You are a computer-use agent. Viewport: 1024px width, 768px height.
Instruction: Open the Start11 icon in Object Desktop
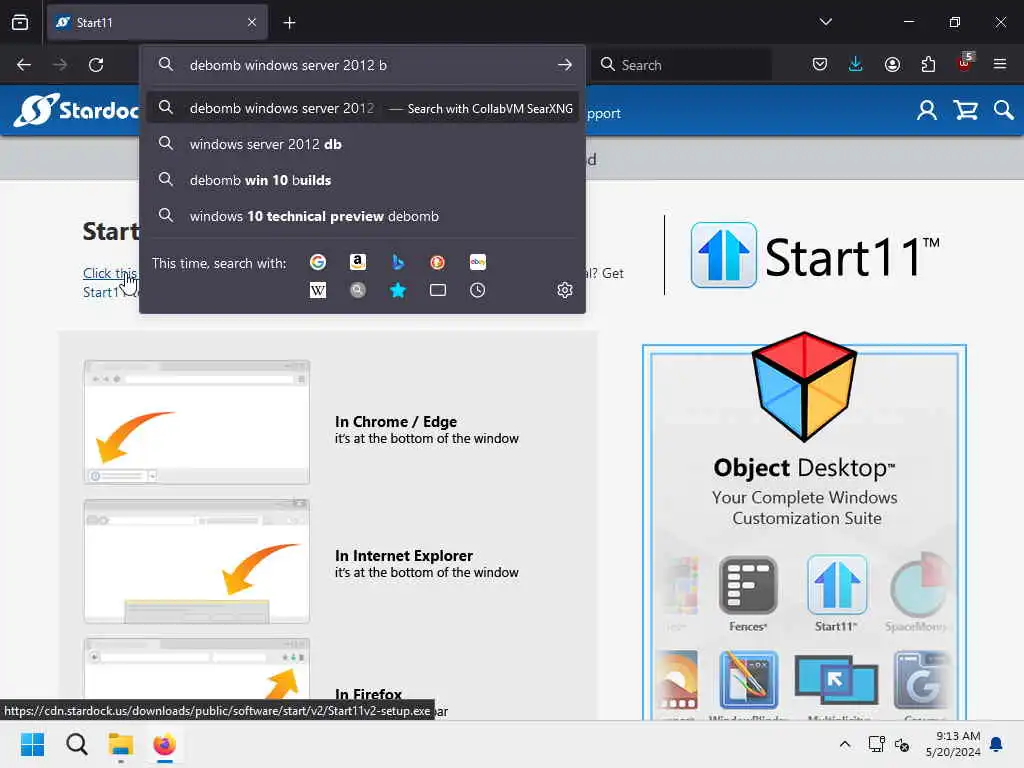tap(837, 594)
